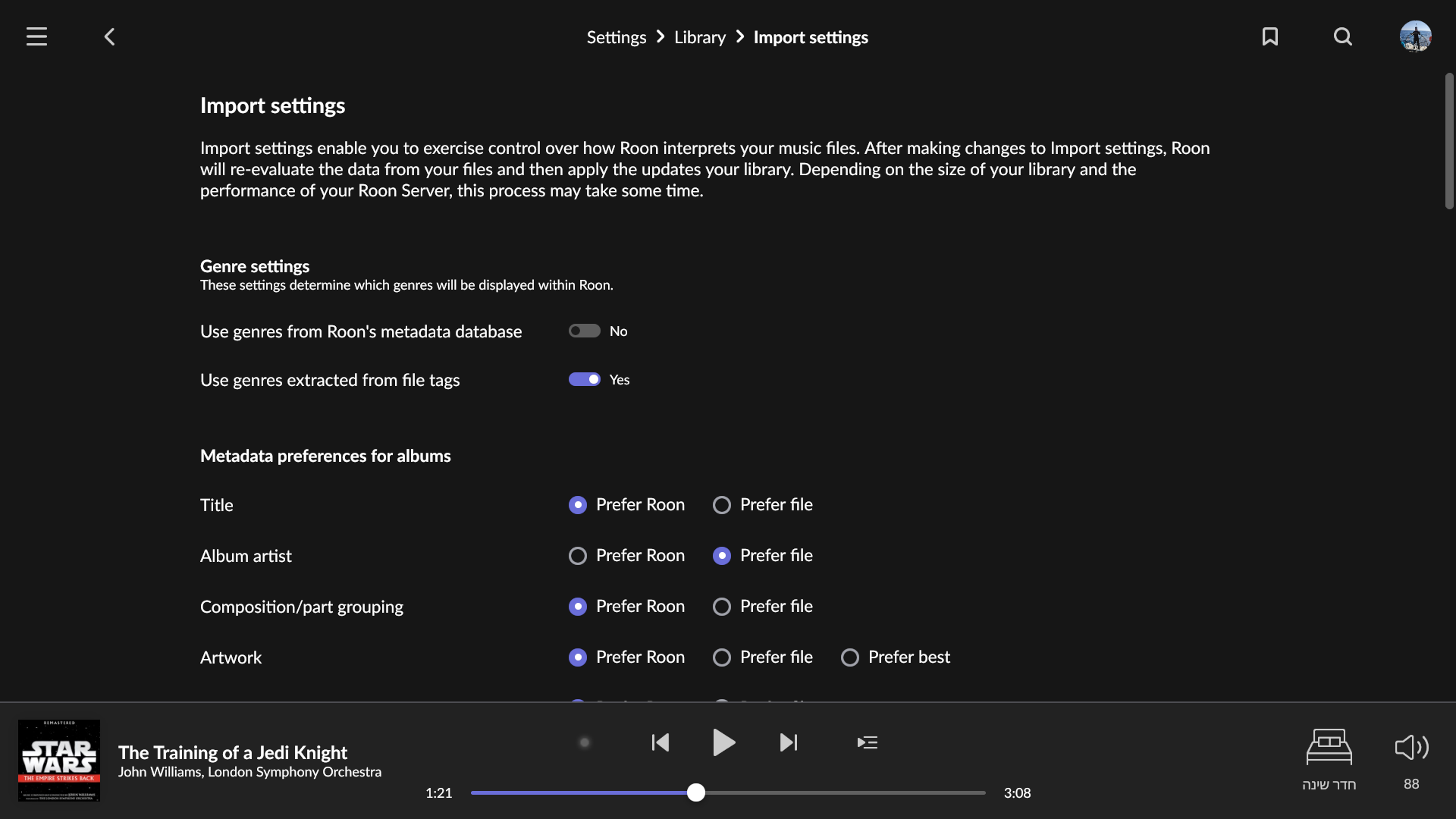Open the user profile avatar
1456x819 pixels.
[x=1416, y=36]
